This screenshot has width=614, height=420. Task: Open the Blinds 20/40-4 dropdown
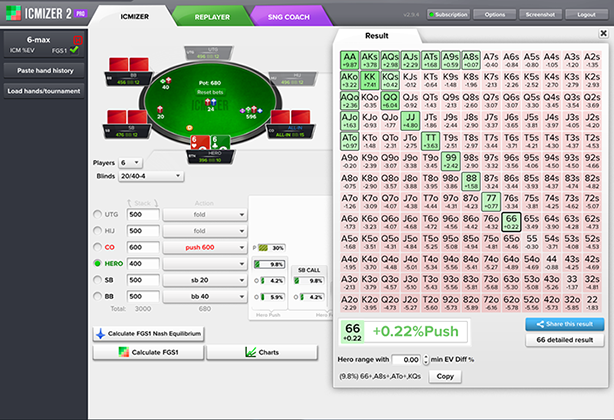(x=151, y=176)
